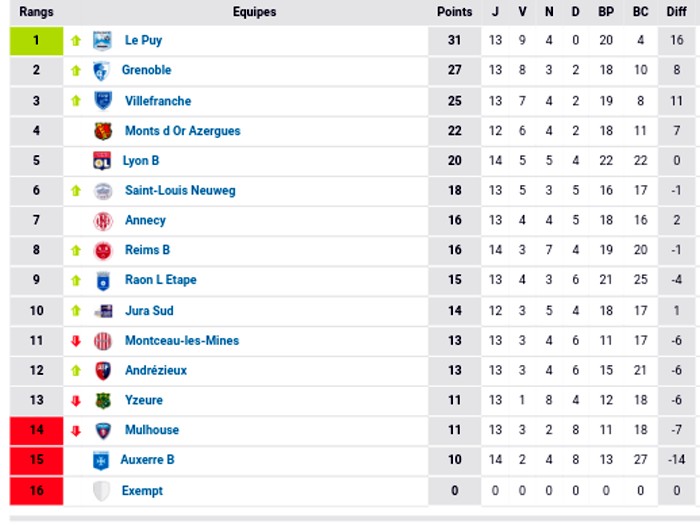Click the Grenoble club logo
This screenshot has width=700, height=526.
(x=101, y=71)
